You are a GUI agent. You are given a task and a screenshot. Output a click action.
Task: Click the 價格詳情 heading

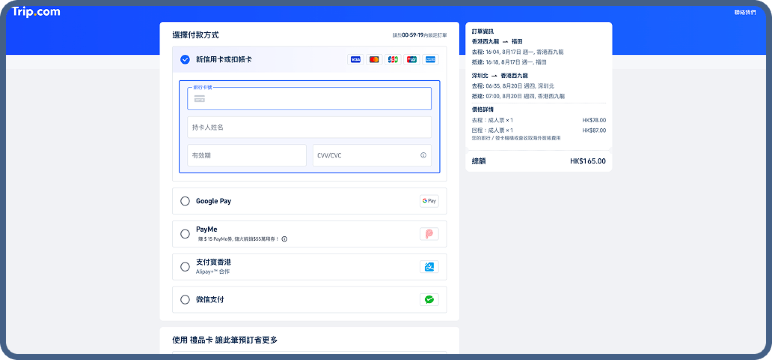(482, 109)
